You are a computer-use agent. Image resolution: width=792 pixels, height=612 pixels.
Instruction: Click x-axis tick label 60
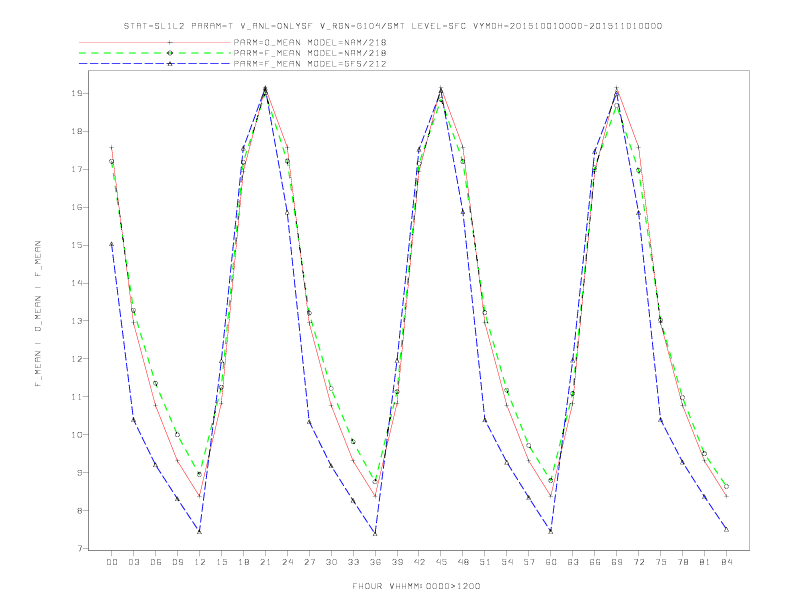pos(551,562)
